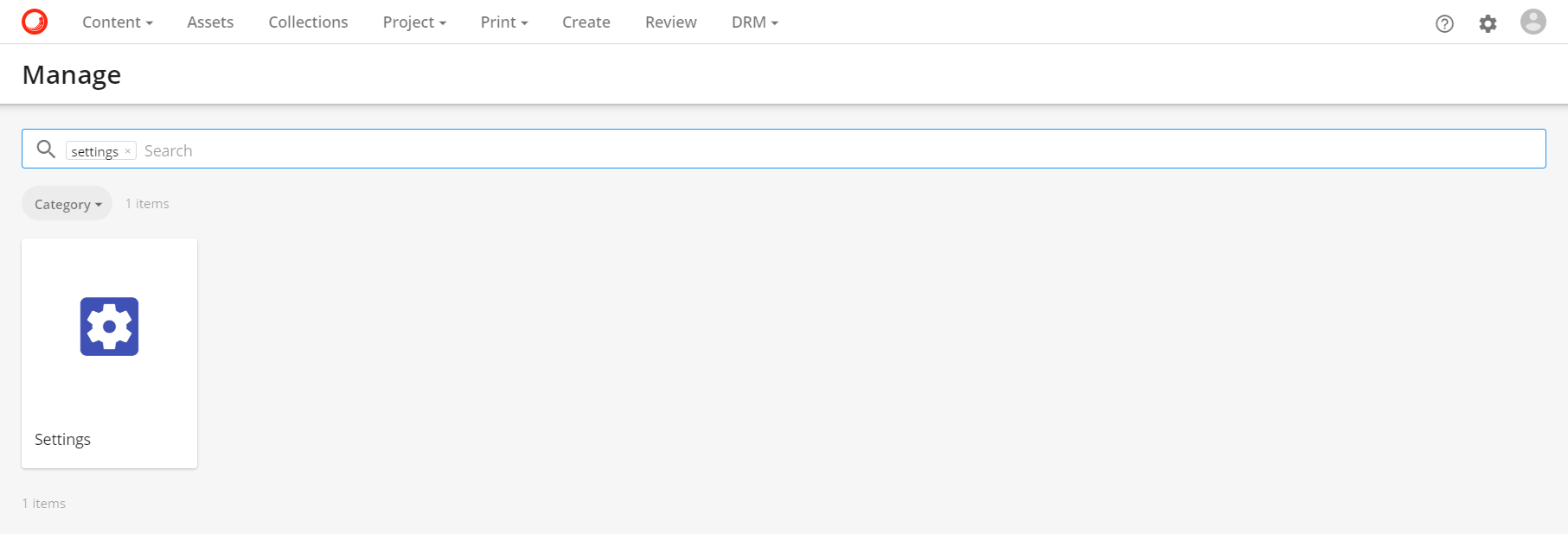Expand the DRM menu
Screen dimensions: 1568x534
(754, 22)
